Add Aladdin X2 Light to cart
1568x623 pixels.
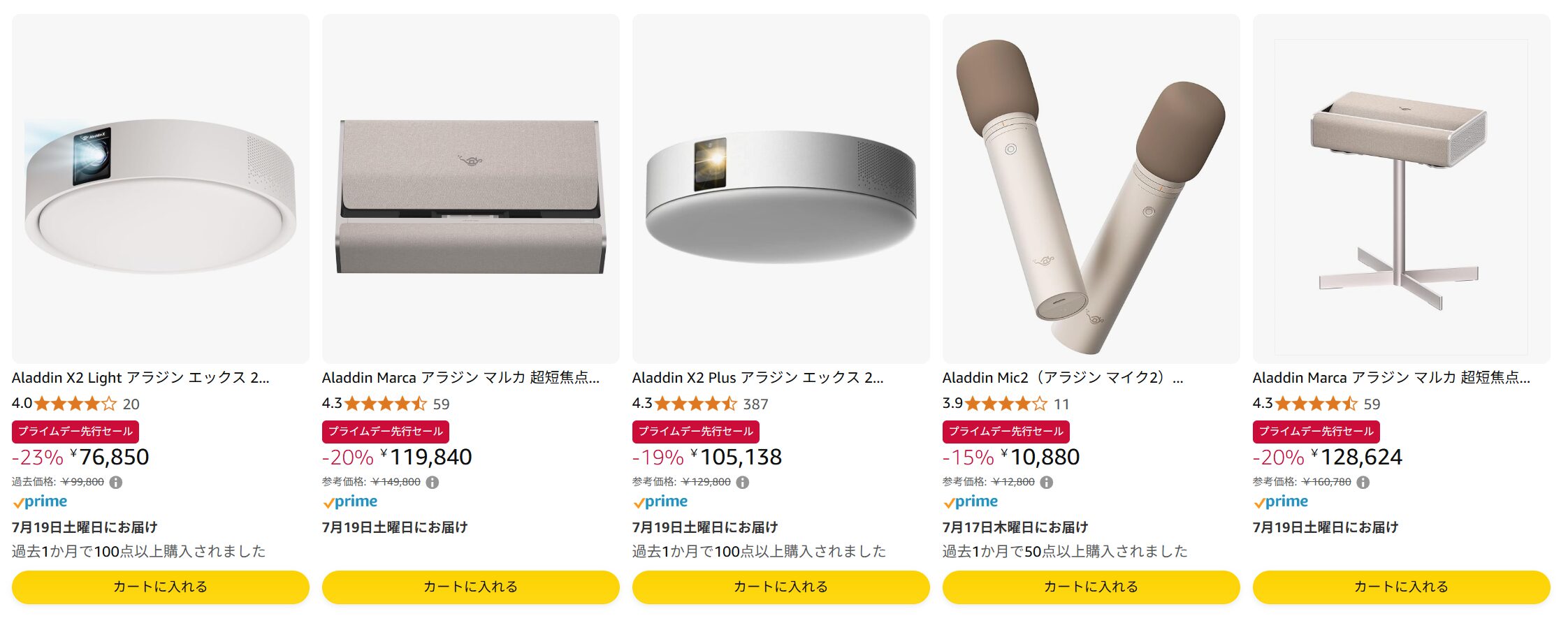(x=160, y=587)
